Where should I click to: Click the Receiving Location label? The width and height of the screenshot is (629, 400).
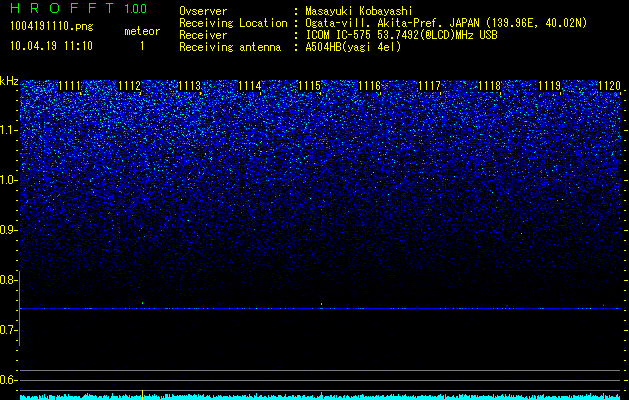tap(233, 23)
